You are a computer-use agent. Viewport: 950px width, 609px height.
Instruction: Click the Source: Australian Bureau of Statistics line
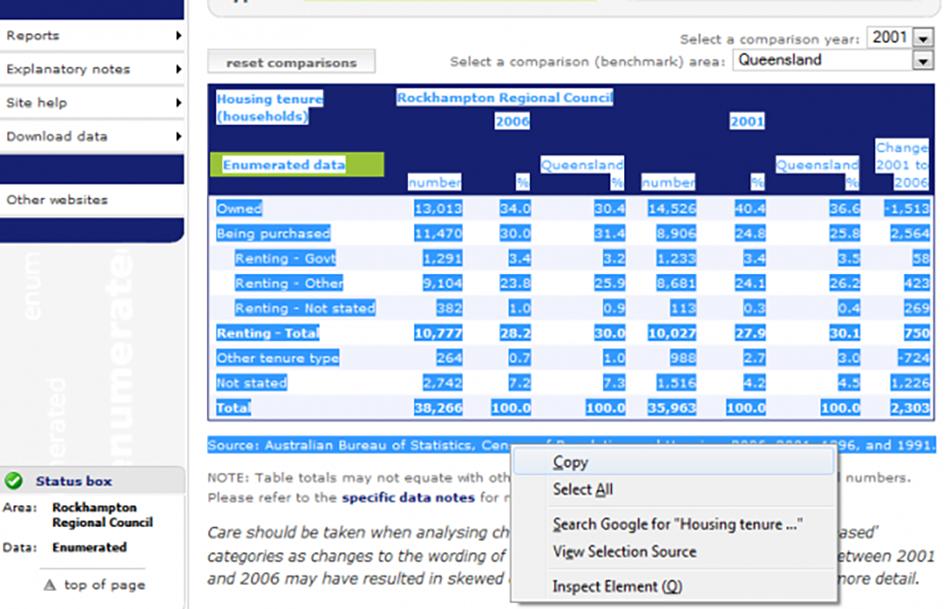coord(571,445)
